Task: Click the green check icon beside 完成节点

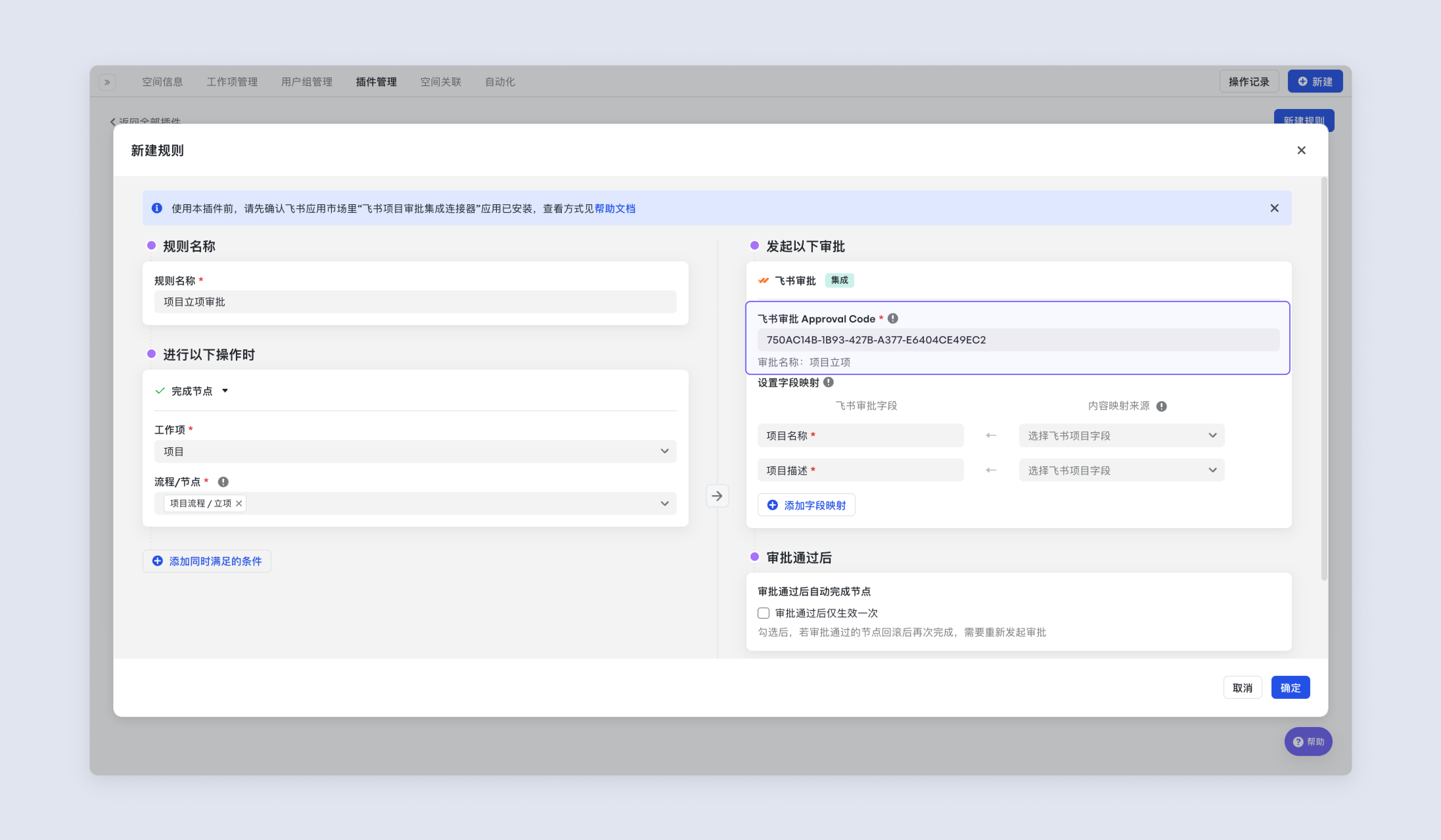Action: pos(160,391)
